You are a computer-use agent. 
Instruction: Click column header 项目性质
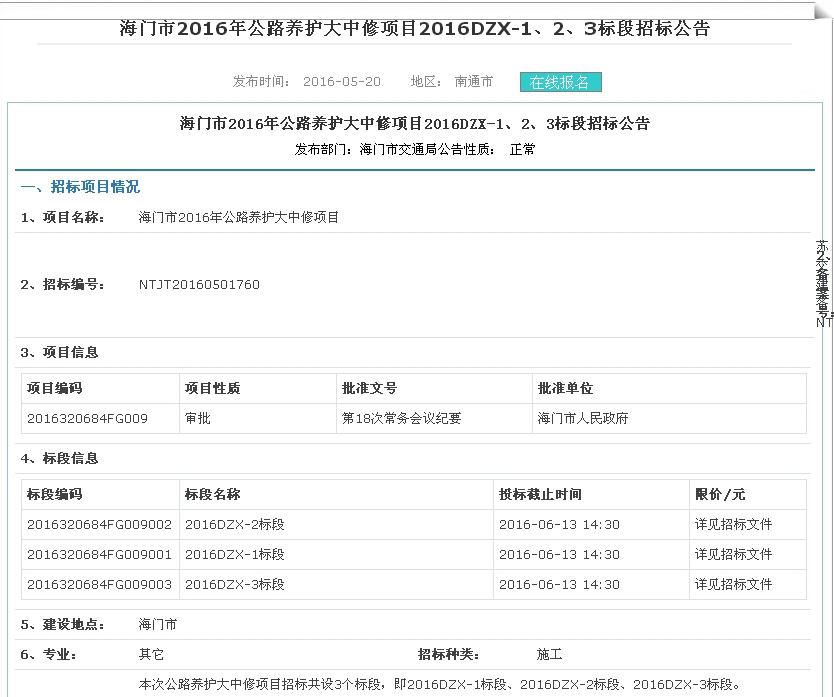(x=212, y=388)
